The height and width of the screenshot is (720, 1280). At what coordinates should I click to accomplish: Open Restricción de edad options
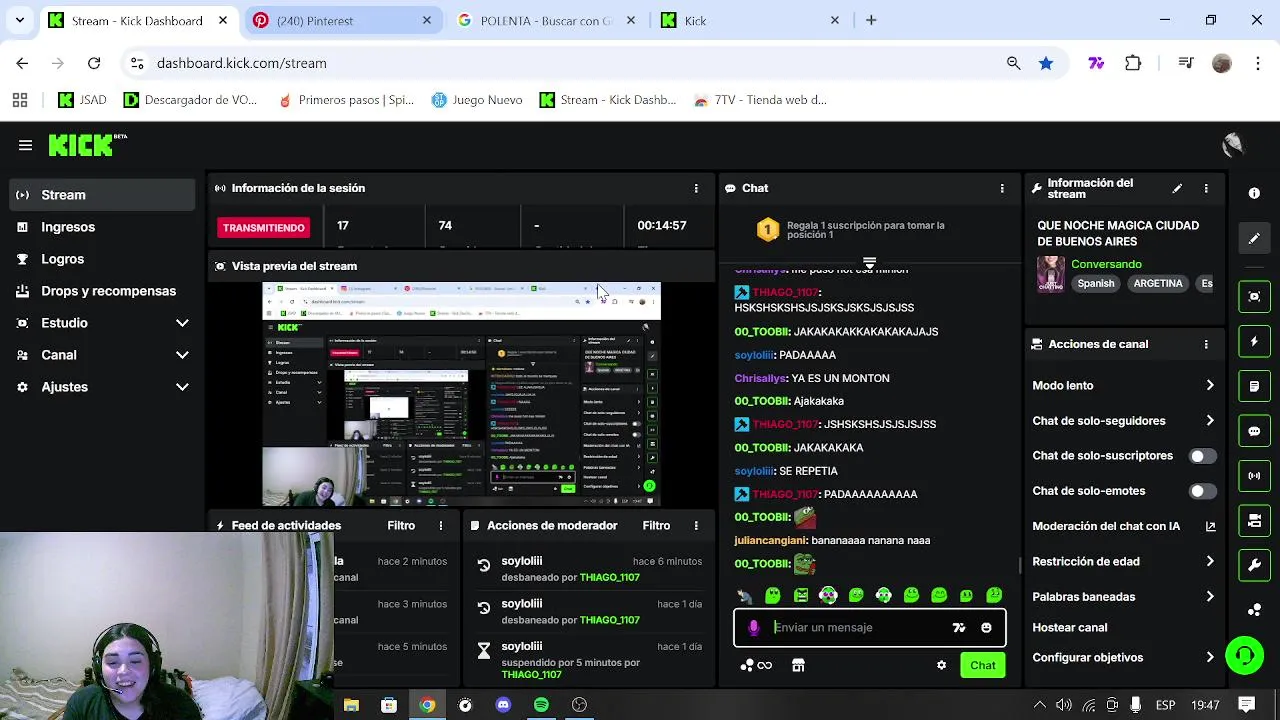[x=1123, y=561]
